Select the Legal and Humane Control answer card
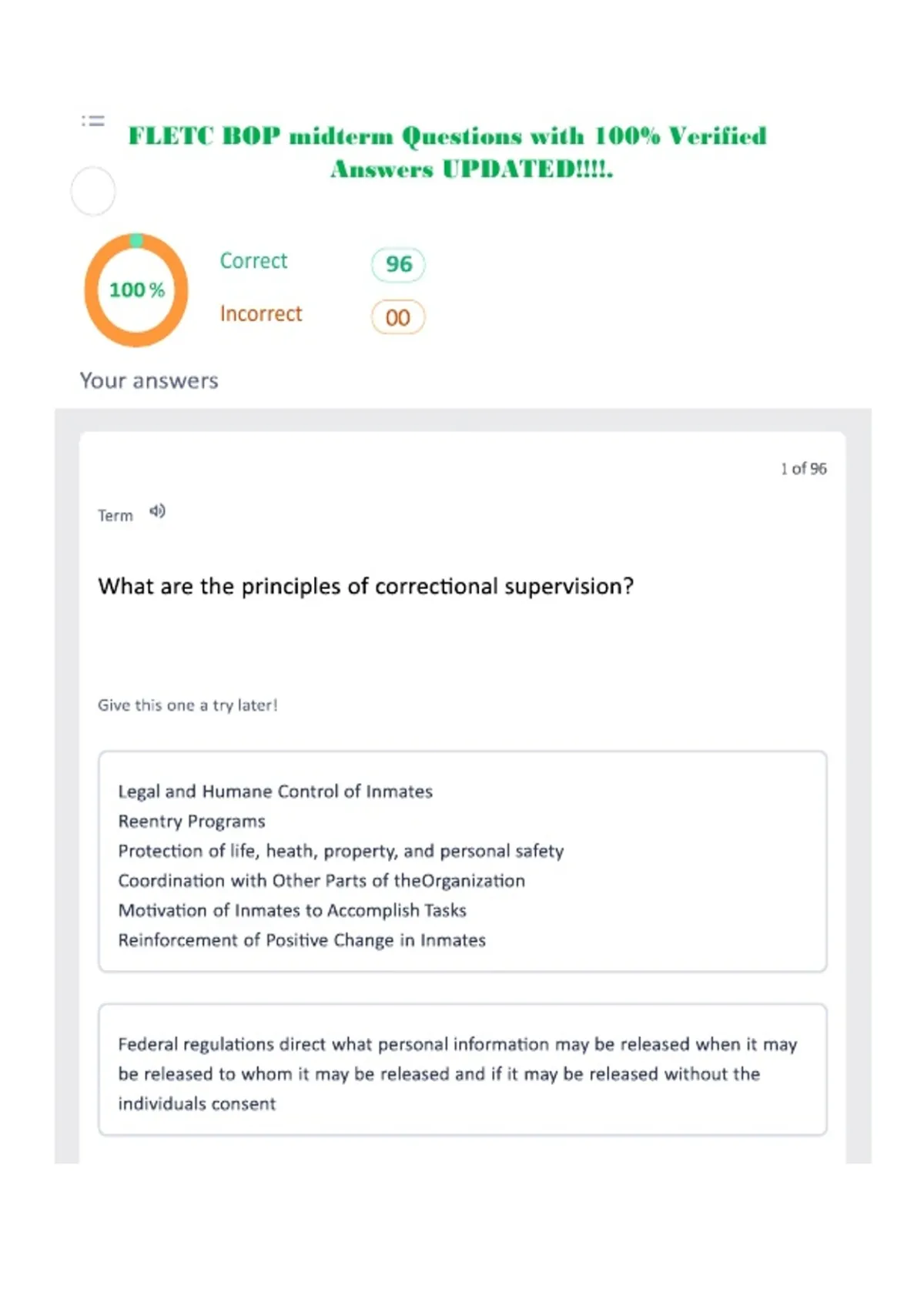Screen dimensions: 924x1309 click(463, 862)
